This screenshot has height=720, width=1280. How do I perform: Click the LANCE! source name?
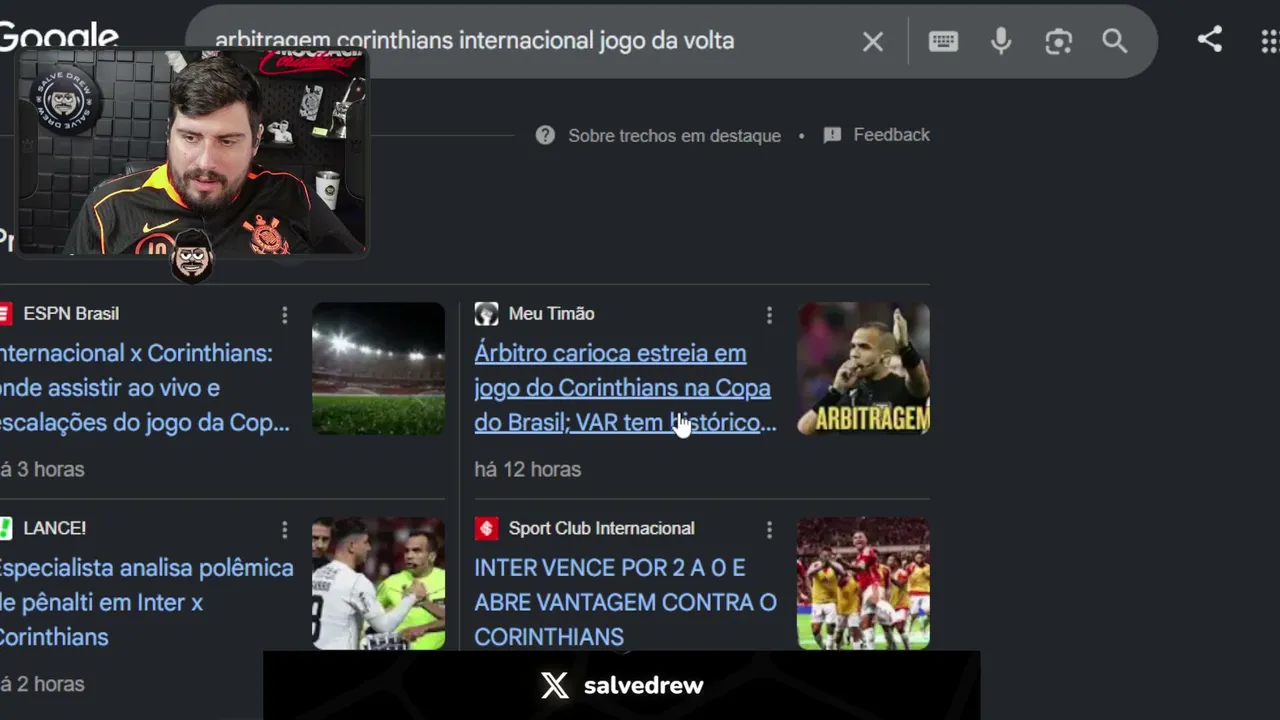click(55, 528)
